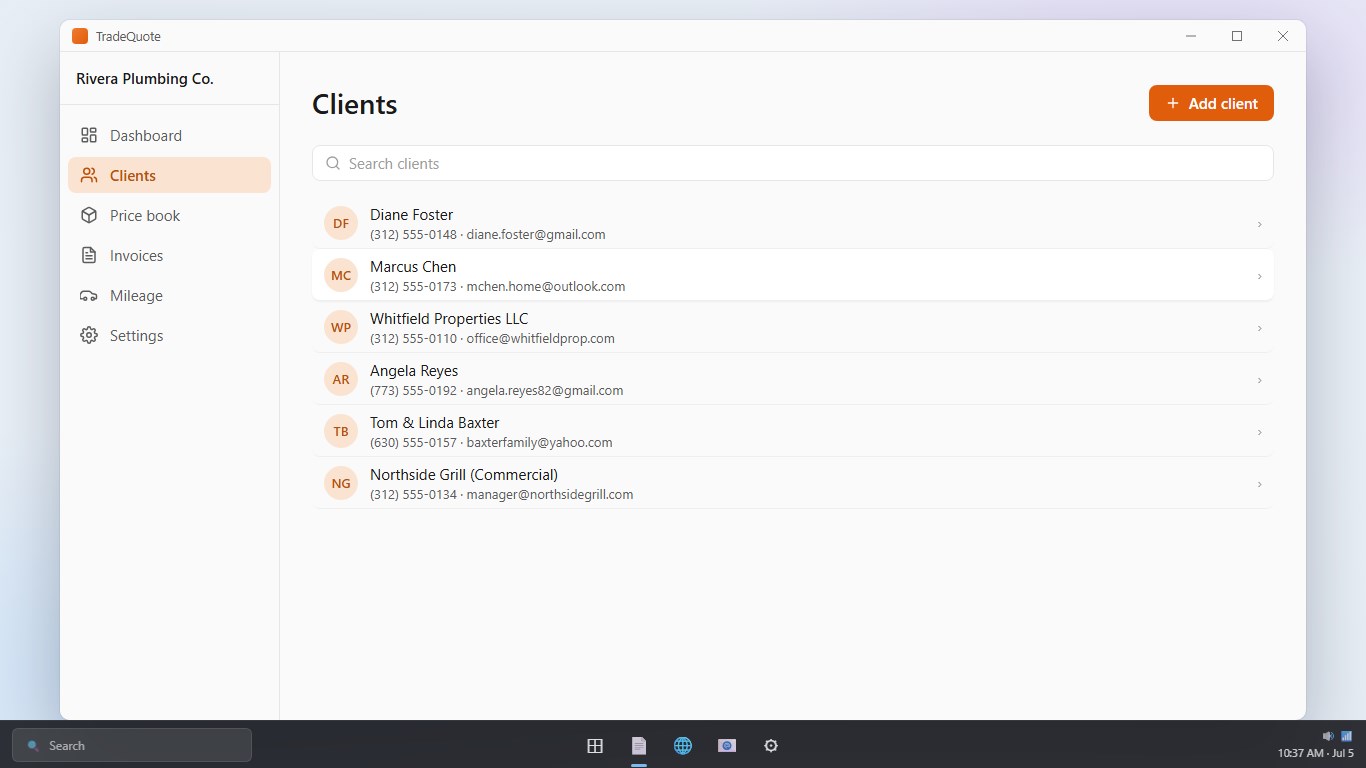Select the Angela Reyes name

click(x=414, y=371)
